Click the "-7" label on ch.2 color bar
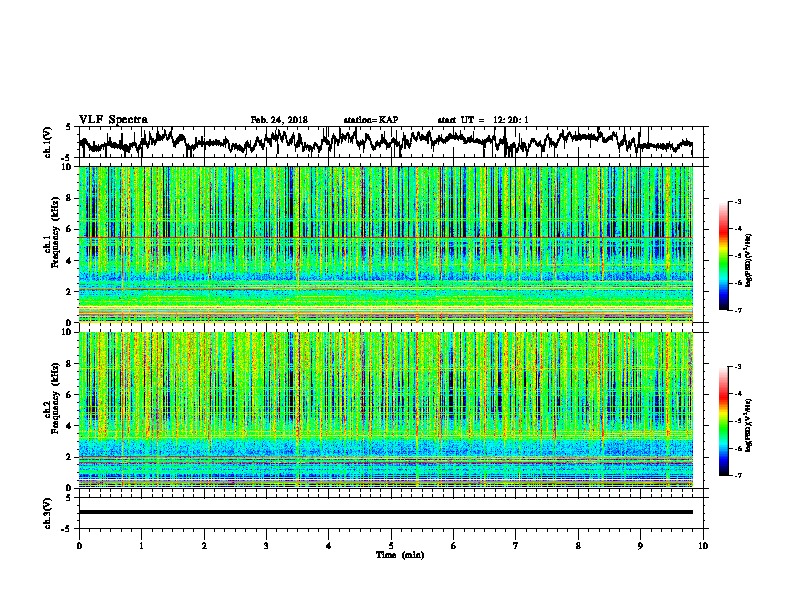792x612 pixels. pos(737,476)
